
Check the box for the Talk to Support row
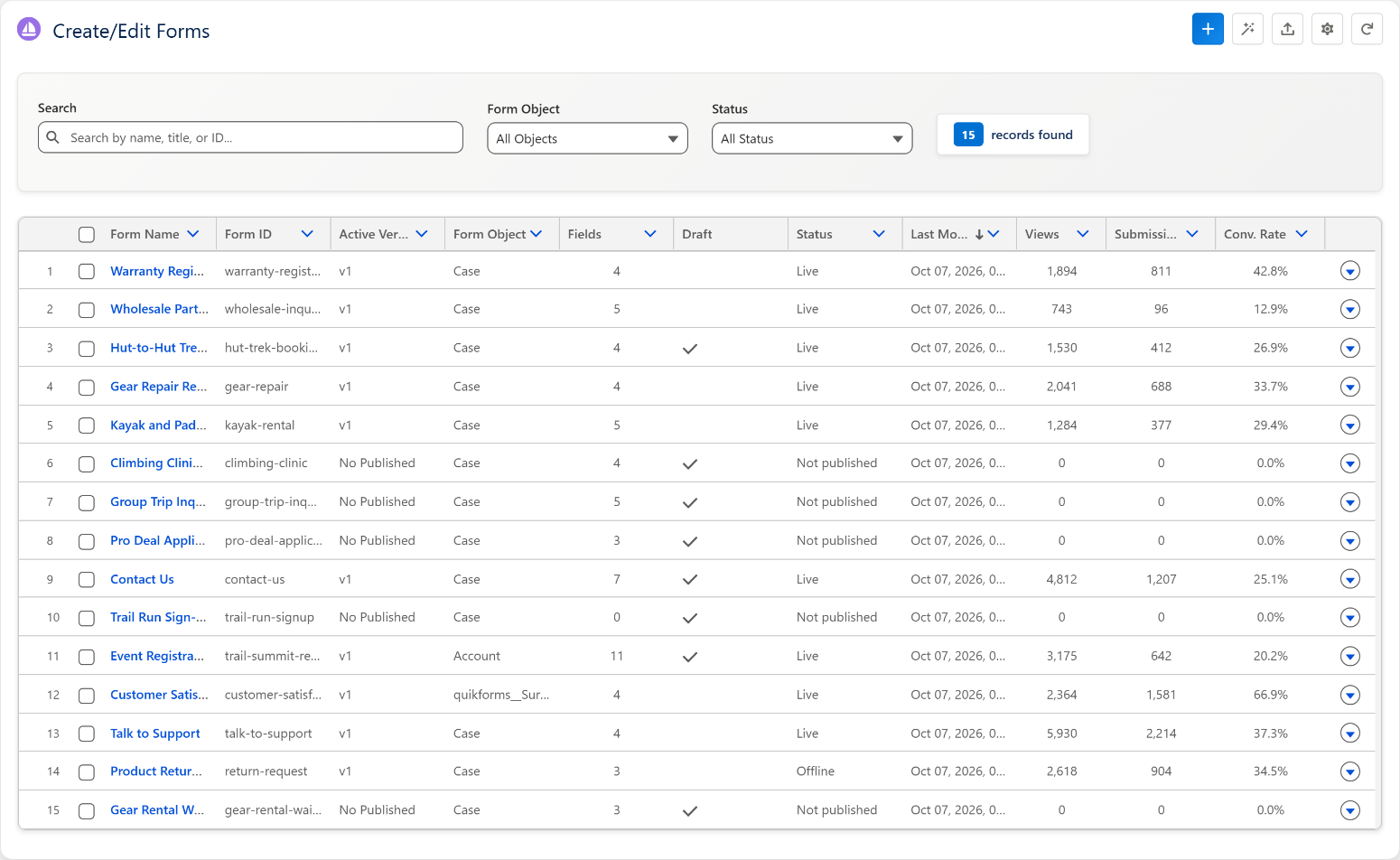coord(87,734)
